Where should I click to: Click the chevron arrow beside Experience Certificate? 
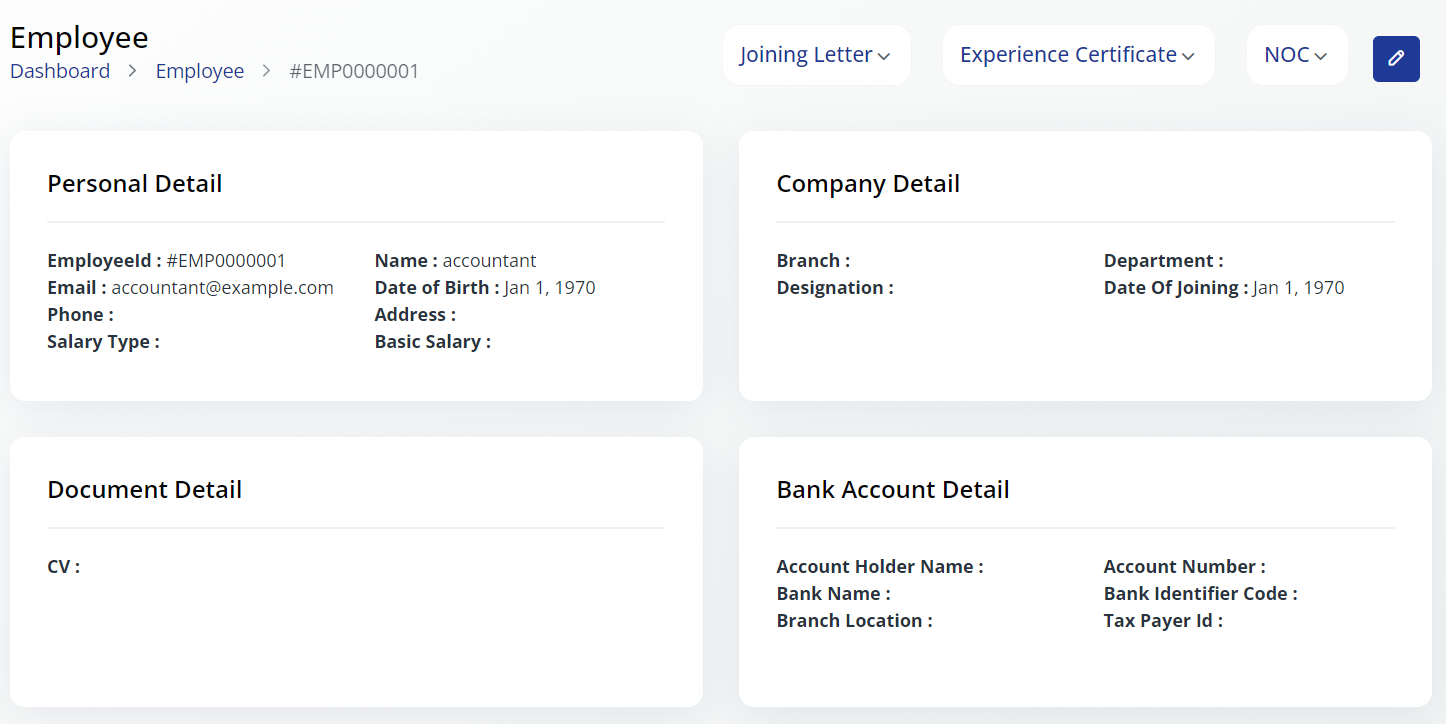pos(1188,57)
